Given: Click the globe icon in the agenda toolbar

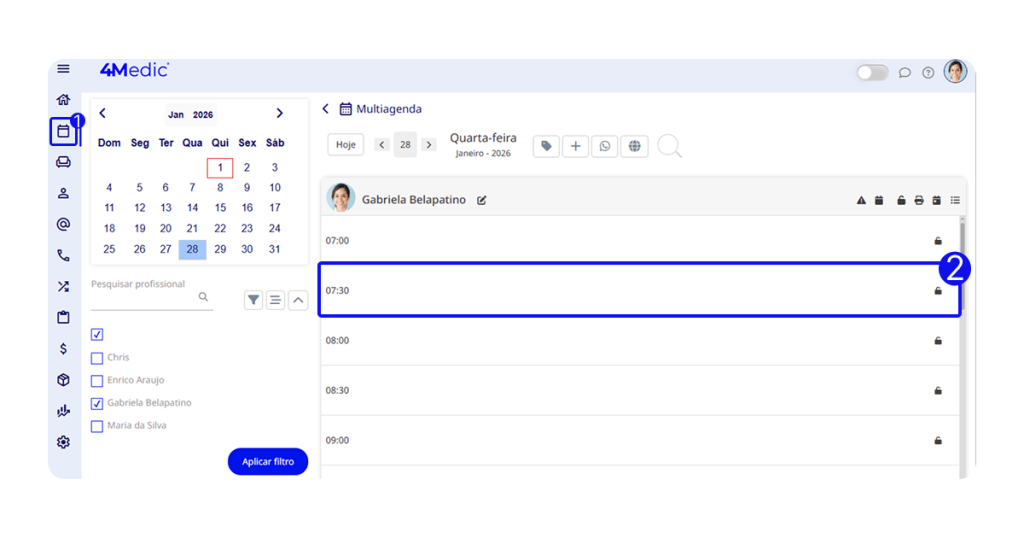Looking at the screenshot, I should [x=634, y=146].
